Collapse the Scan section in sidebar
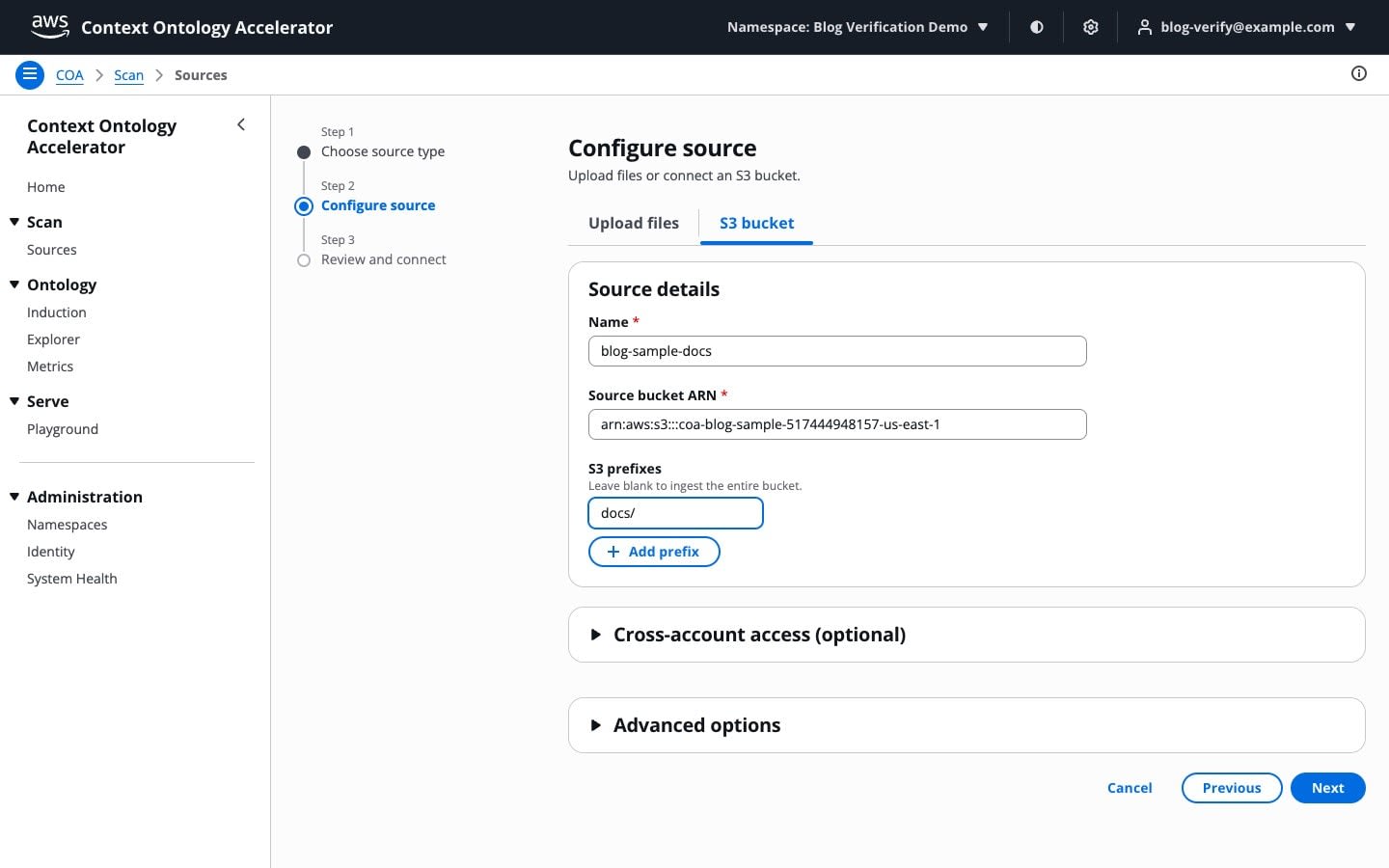1389x868 pixels. 14,222
